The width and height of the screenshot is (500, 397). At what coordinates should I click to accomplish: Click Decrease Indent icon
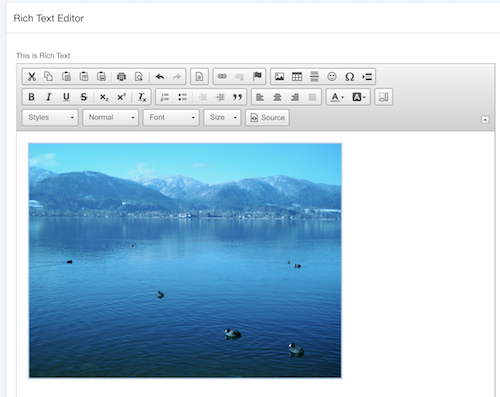(203, 97)
